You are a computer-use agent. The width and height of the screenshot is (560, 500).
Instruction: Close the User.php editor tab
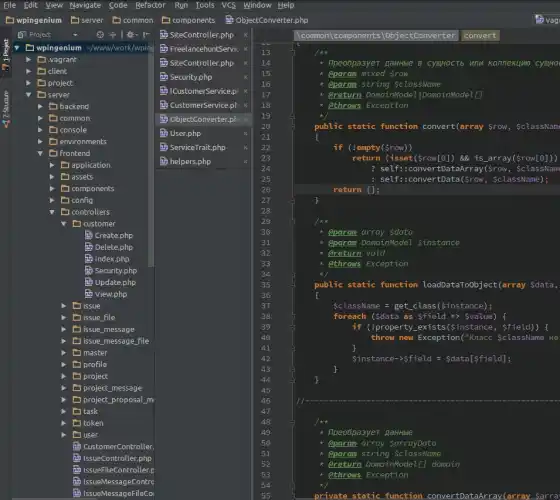(x=246, y=134)
